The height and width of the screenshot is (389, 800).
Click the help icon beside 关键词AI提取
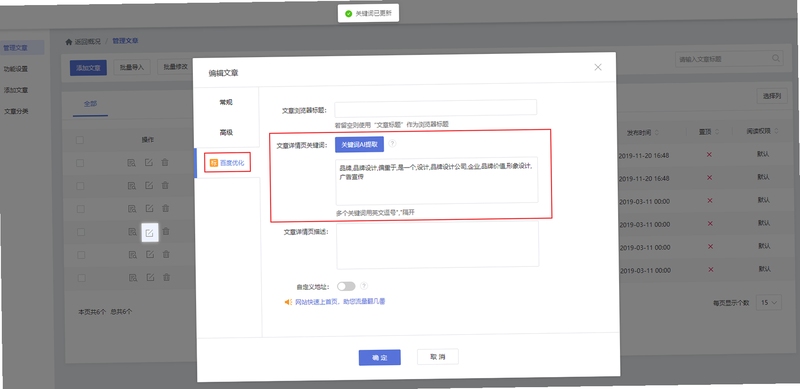(392, 143)
